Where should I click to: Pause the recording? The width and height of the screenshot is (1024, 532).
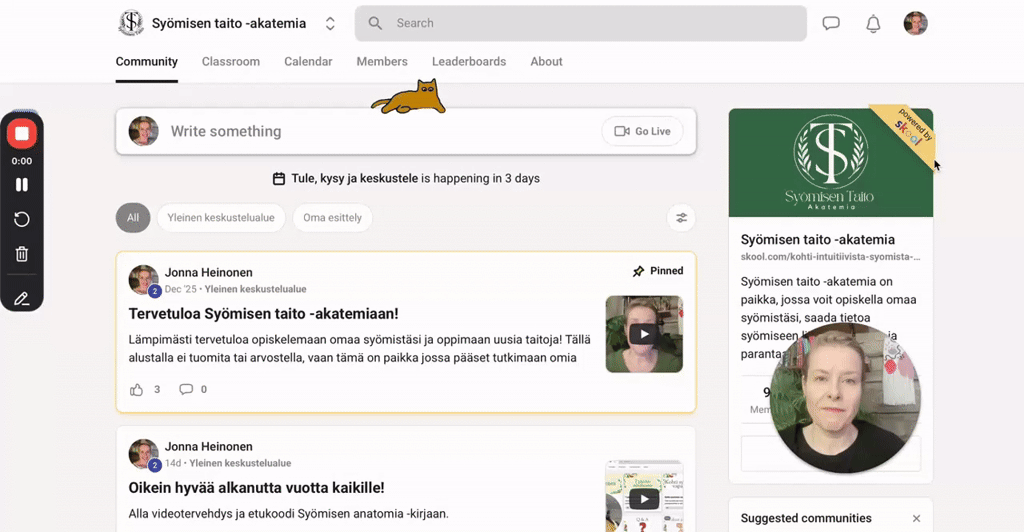pyautogui.click(x=22, y=185)
